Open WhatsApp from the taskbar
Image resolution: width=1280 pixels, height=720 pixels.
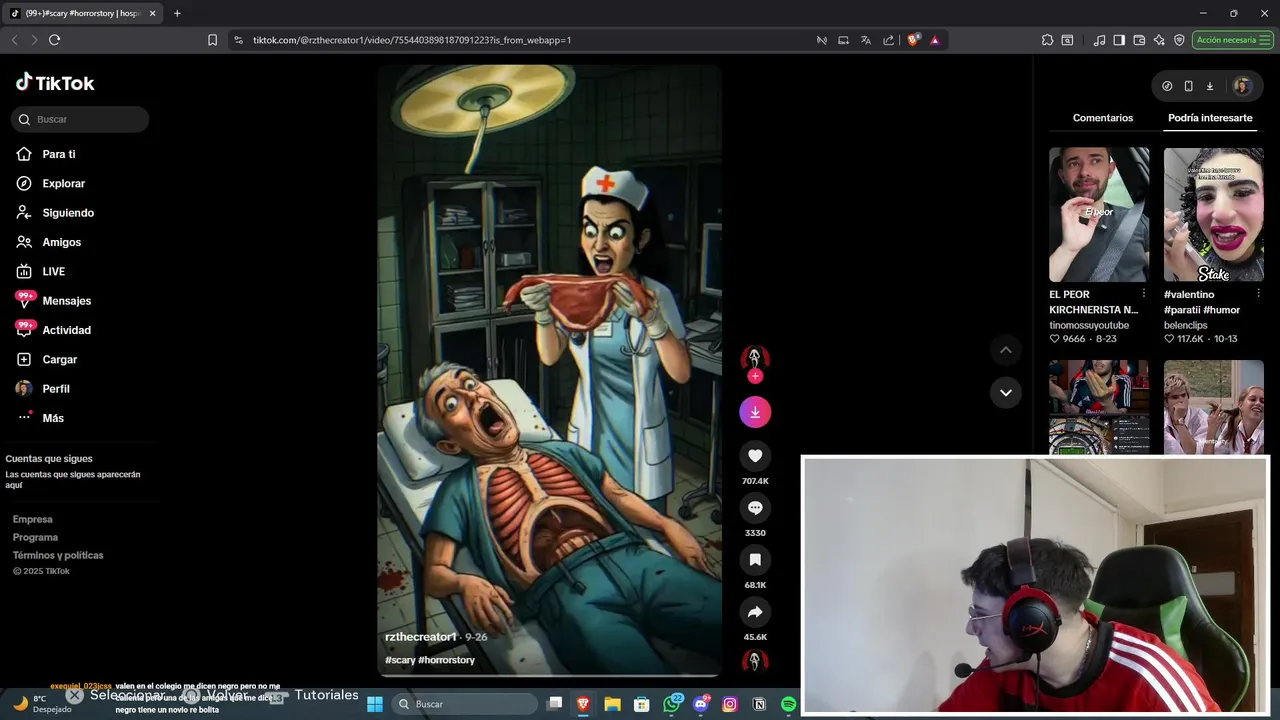point(671,704)
